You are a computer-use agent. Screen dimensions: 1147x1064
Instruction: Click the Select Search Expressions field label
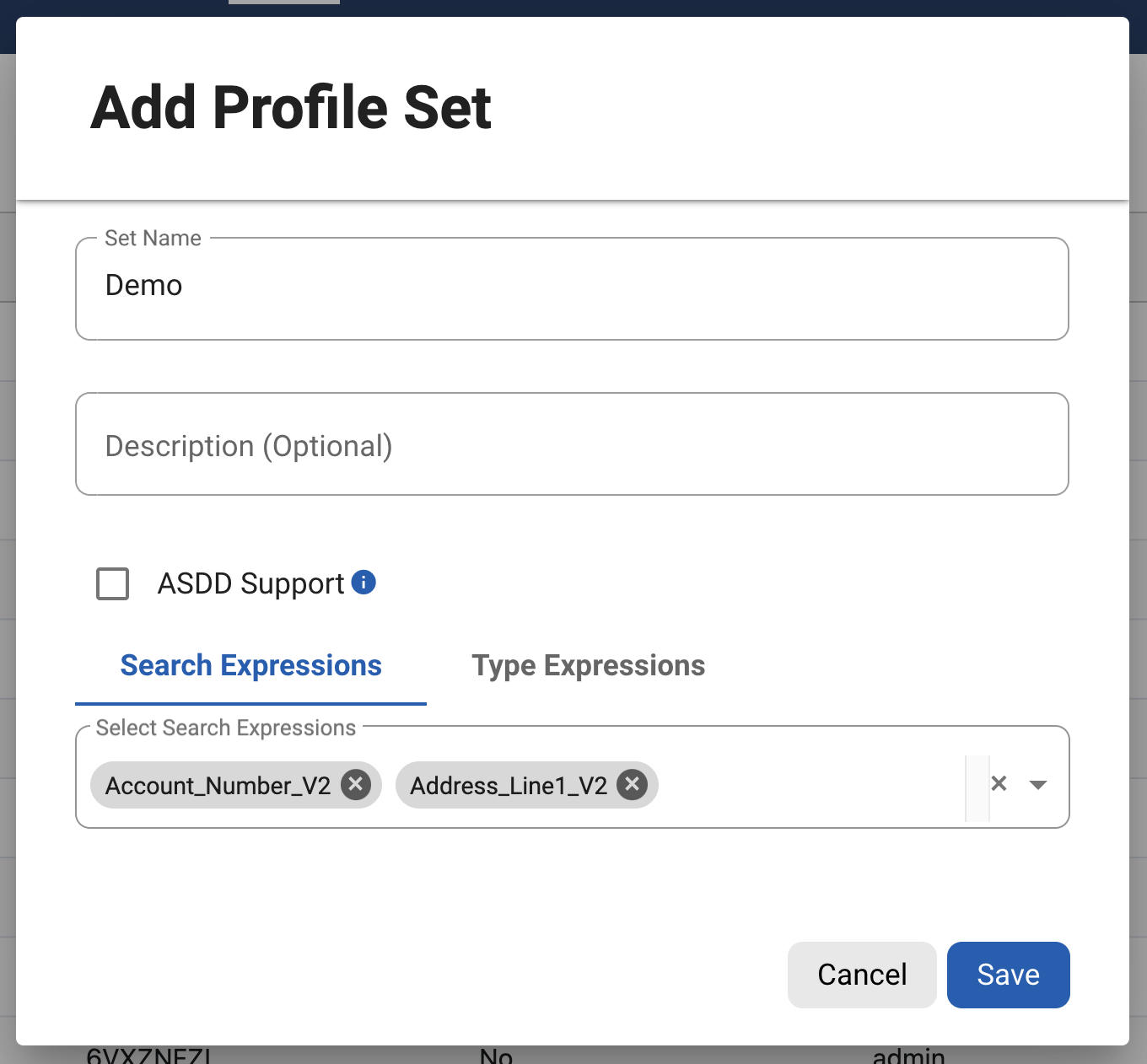[226, 728]
